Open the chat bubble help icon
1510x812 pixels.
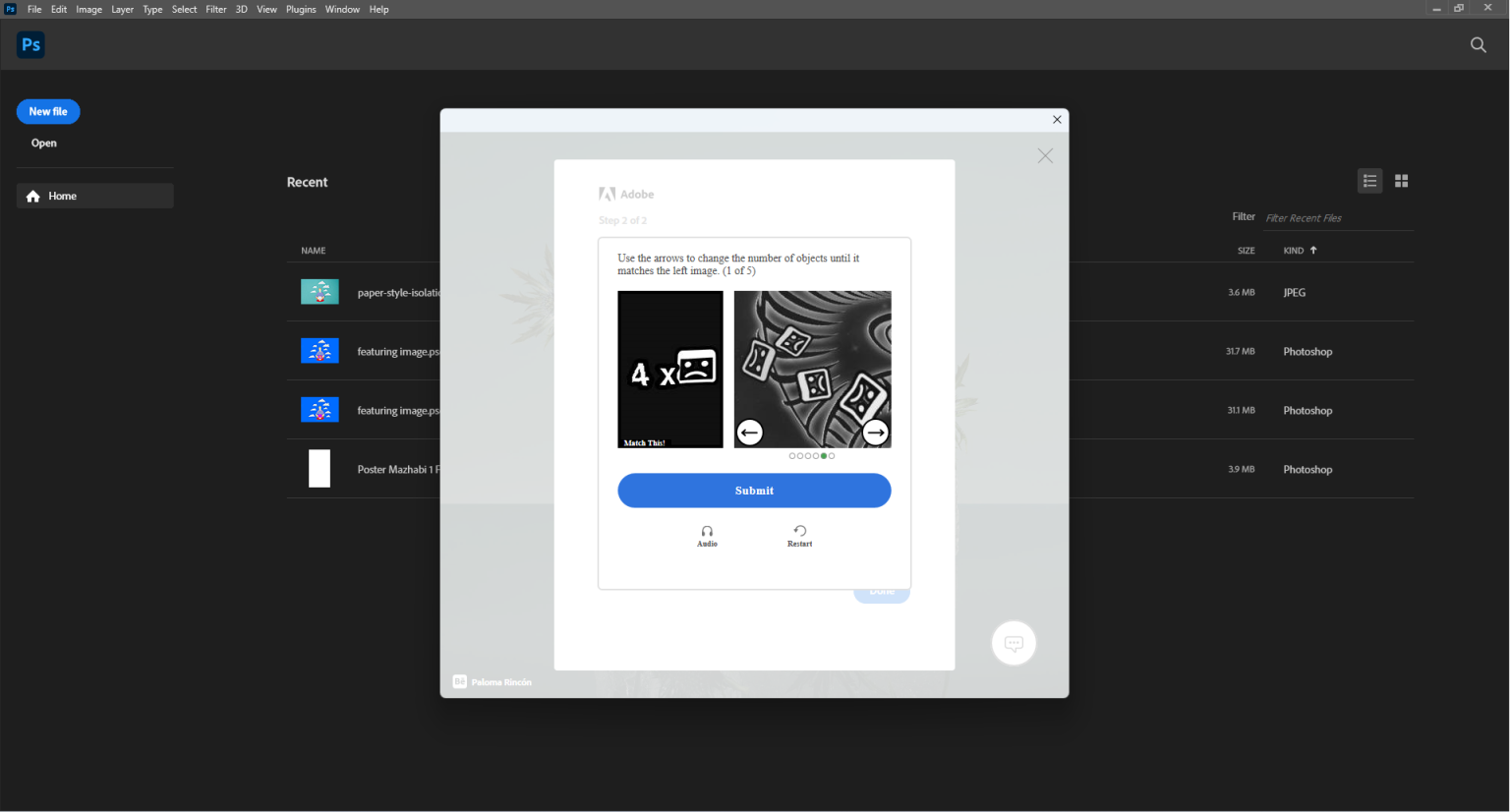pyautogui.click(x=1015, y=644)
